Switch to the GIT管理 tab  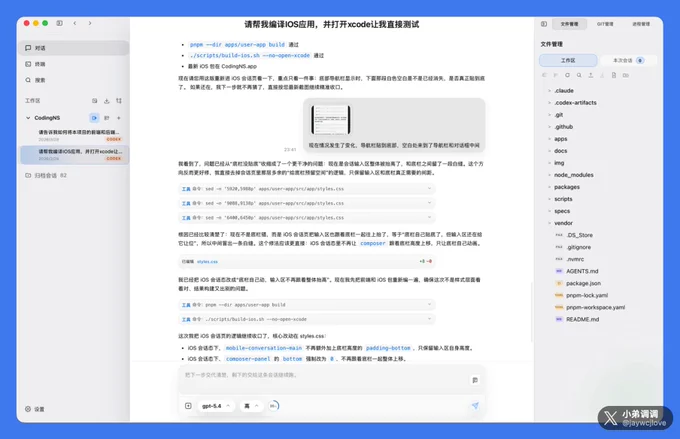point(605,24)
